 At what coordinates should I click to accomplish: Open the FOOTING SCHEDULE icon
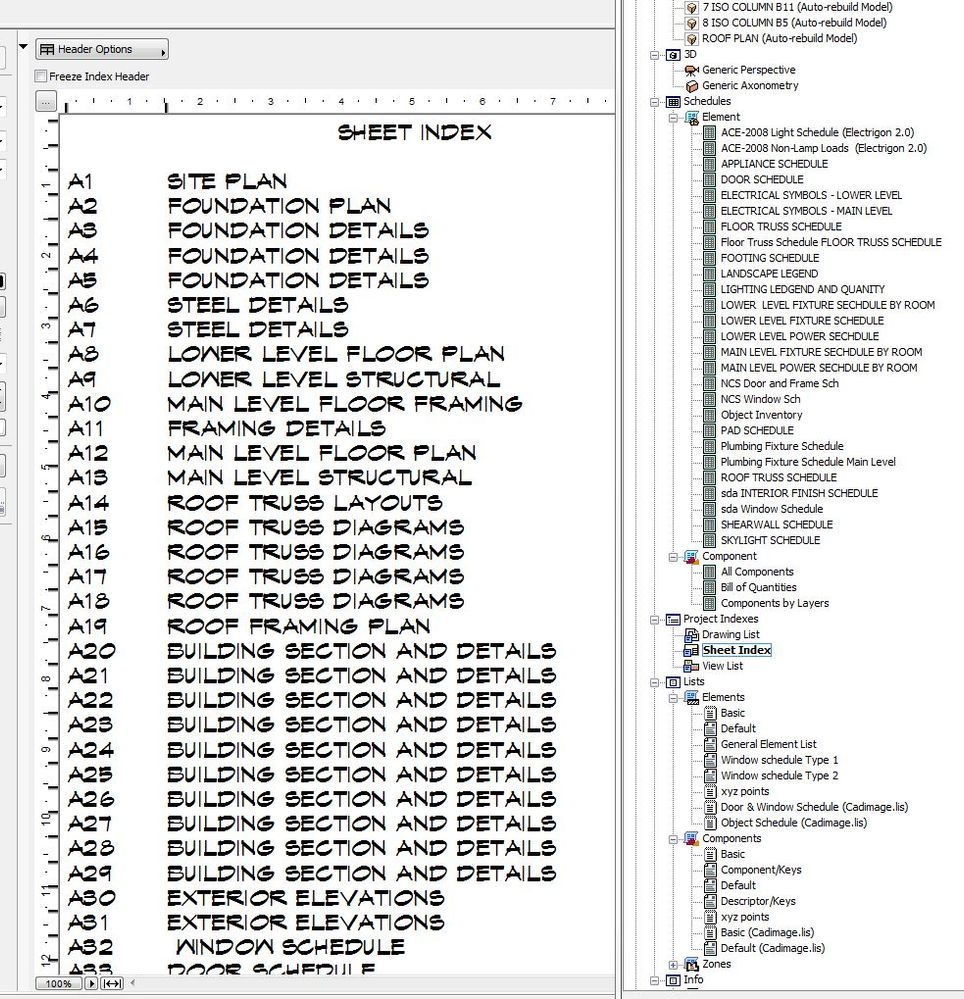click(709, 258)
